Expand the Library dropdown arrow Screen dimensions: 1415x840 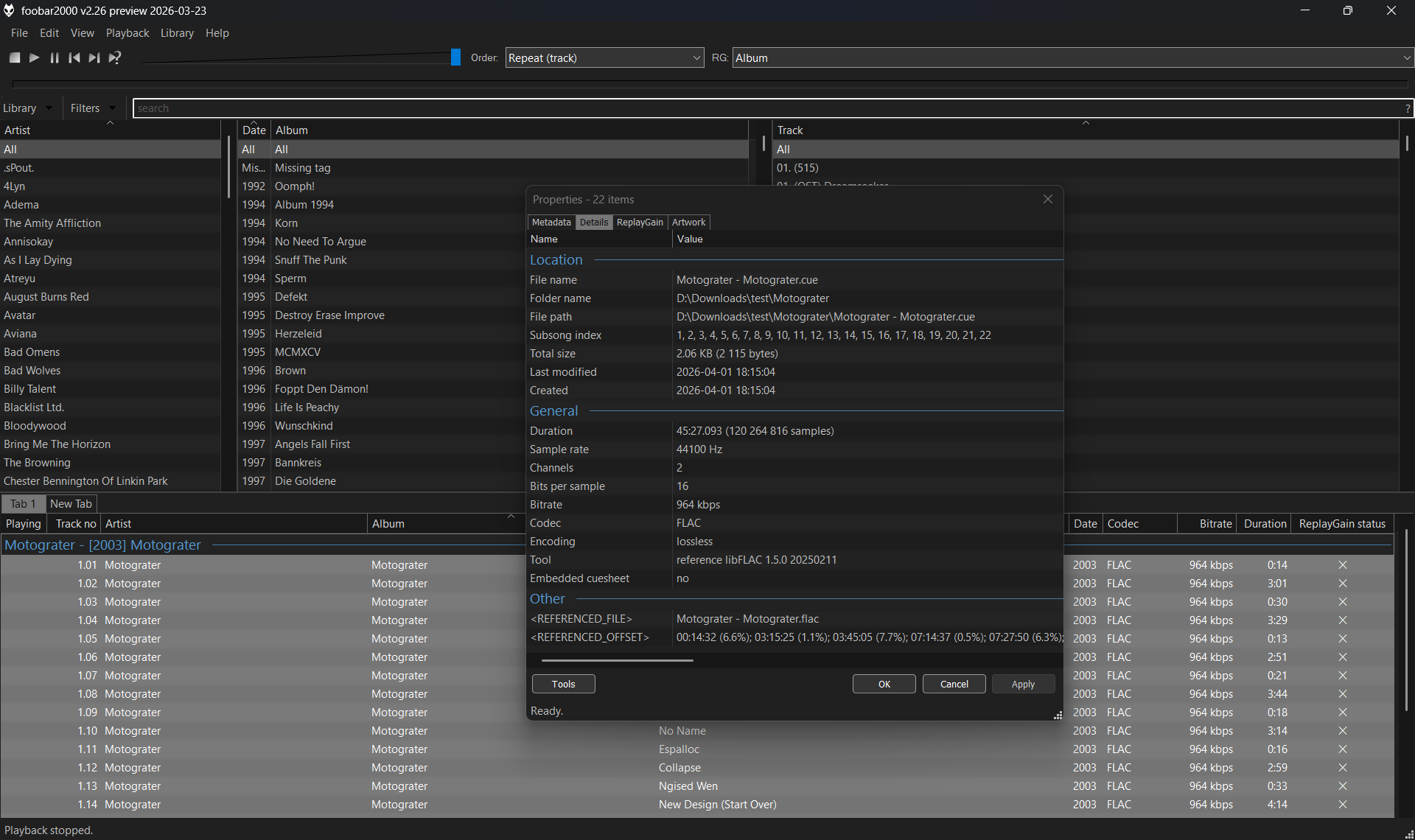click(49, 108)
